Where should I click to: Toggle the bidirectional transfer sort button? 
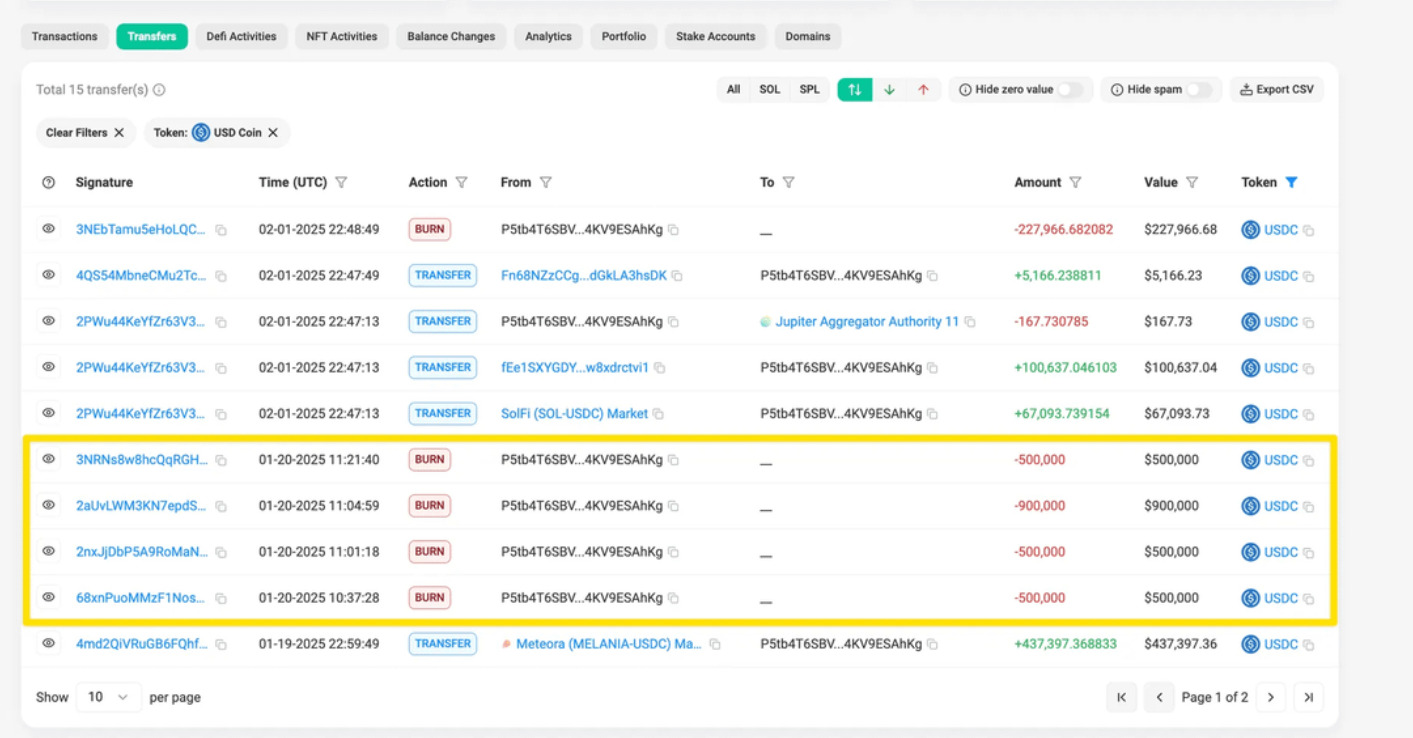[x=854, y=89]
